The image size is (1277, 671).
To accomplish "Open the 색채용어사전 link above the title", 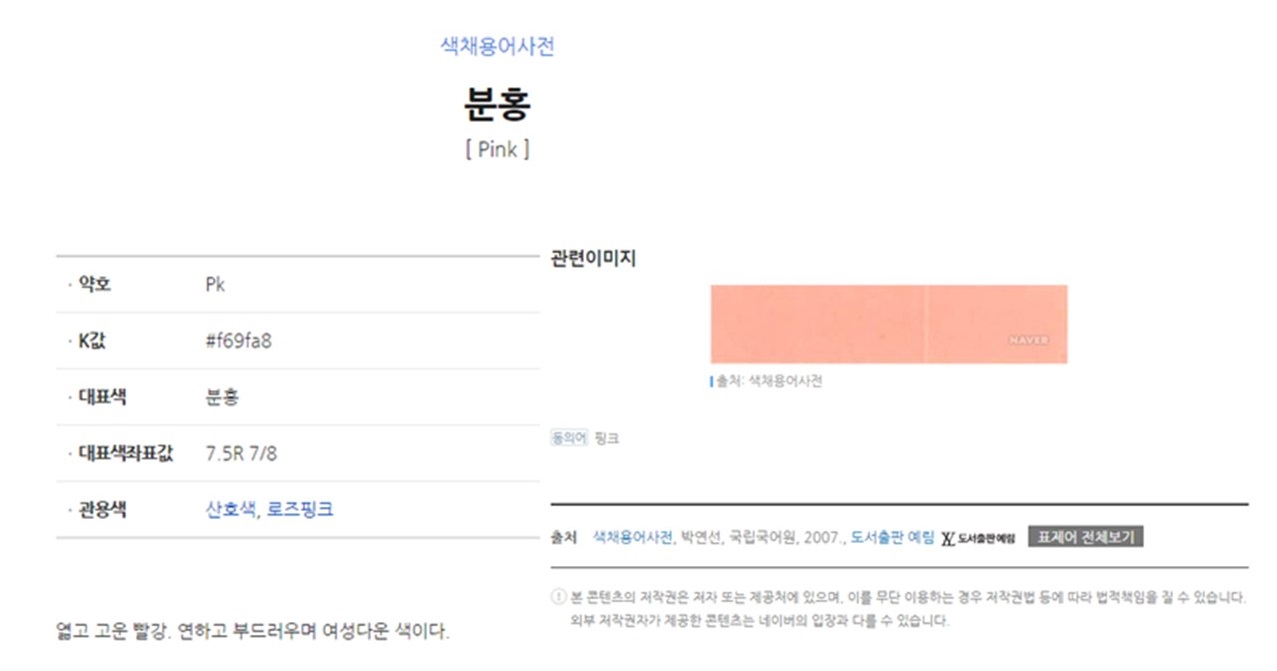I will (x=497, y=46).
